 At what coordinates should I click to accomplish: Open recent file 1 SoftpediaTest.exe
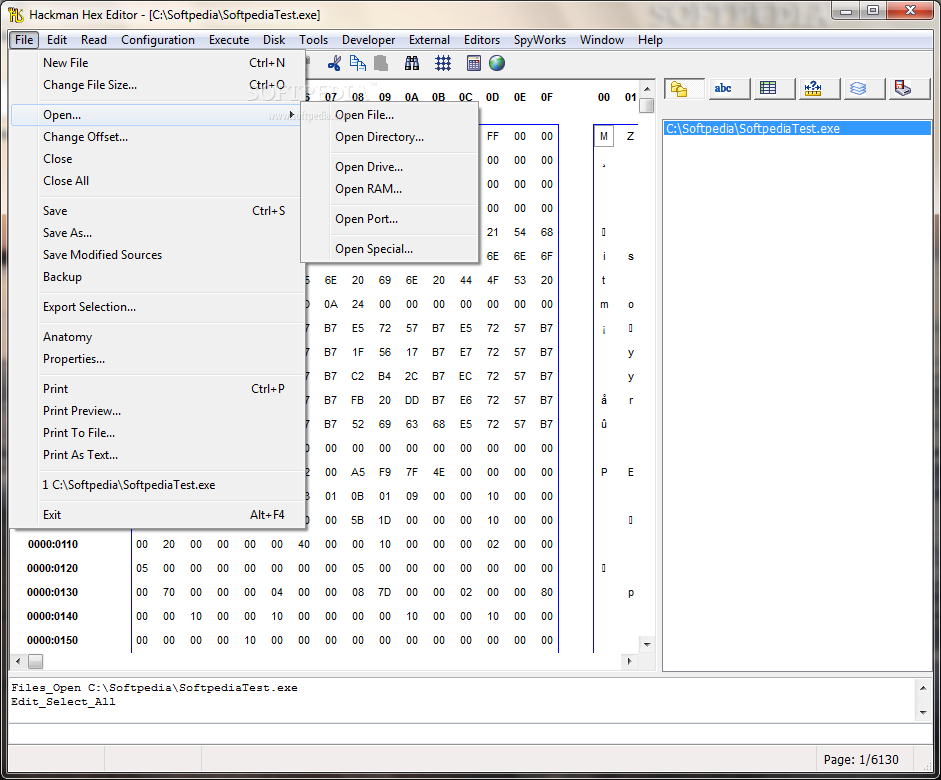[x=156, y=485]
